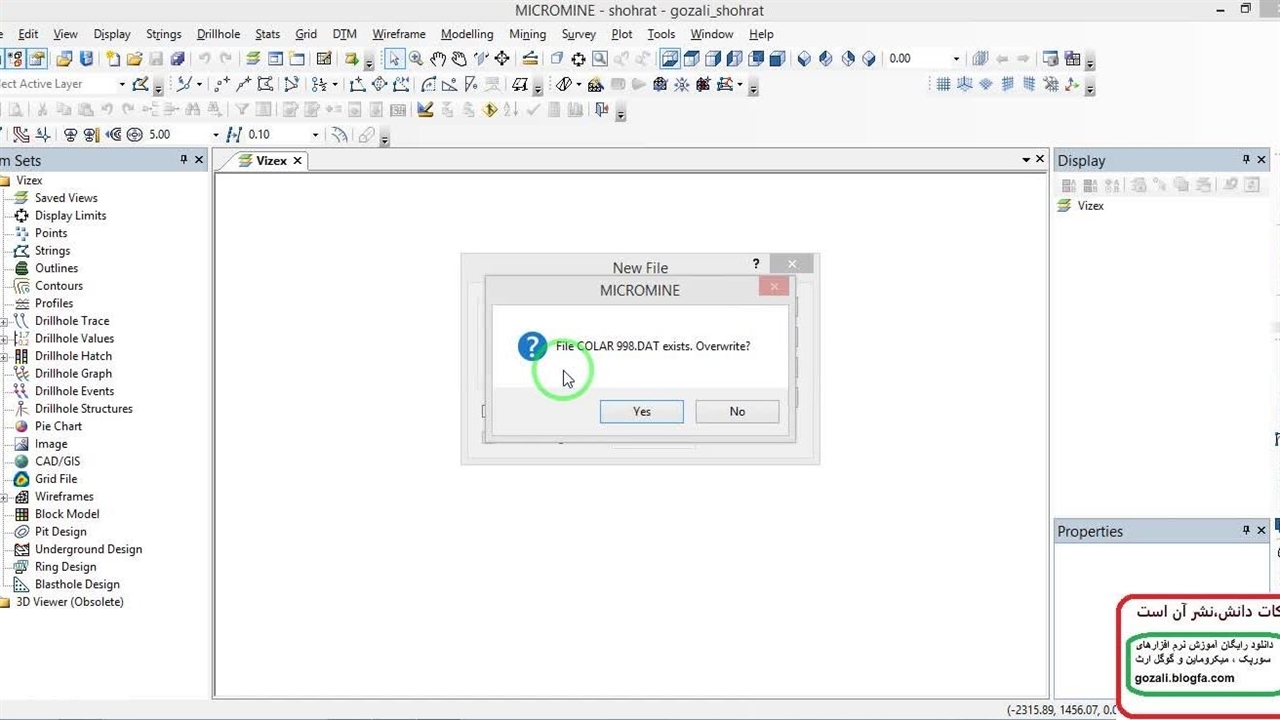
Task: Click the open folder toolbar icon
Action: 134,59
